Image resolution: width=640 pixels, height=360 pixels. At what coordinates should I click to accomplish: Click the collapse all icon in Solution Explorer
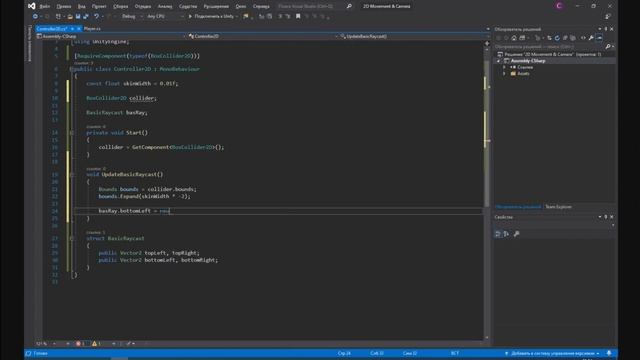pos(565,38)
